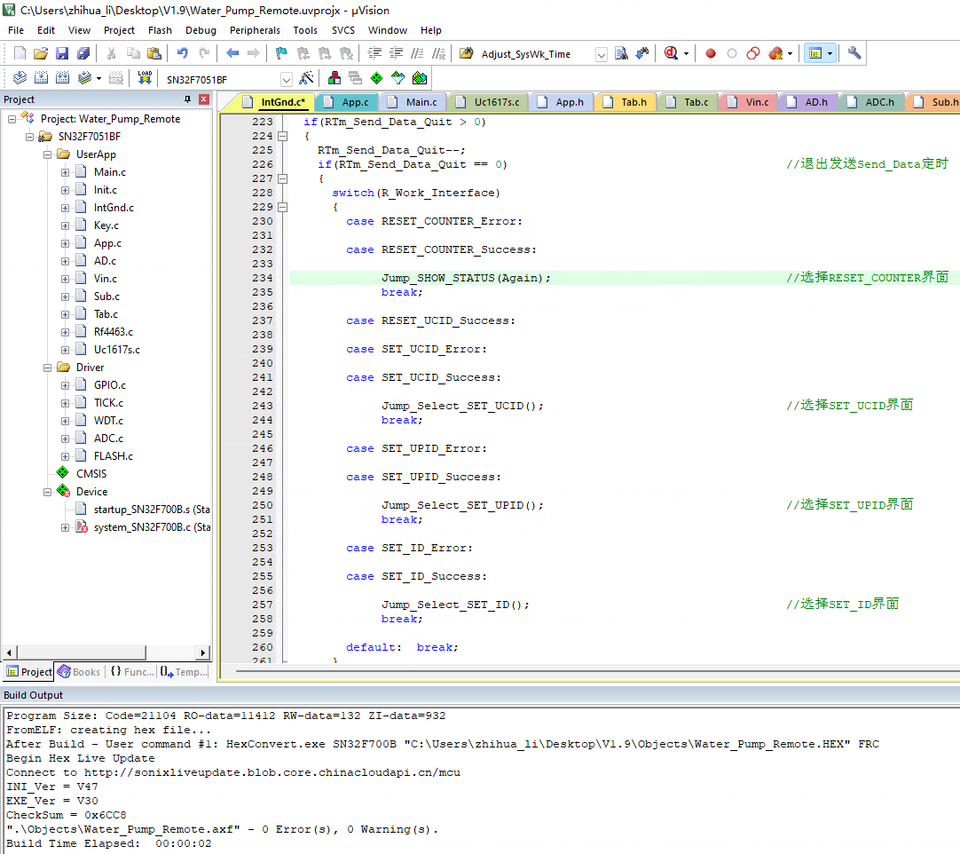The height and width of the screenshot is (854, 960).
Task: Click CheckSum = 0x6CC8 output line
Action: [x=66, y=815]
